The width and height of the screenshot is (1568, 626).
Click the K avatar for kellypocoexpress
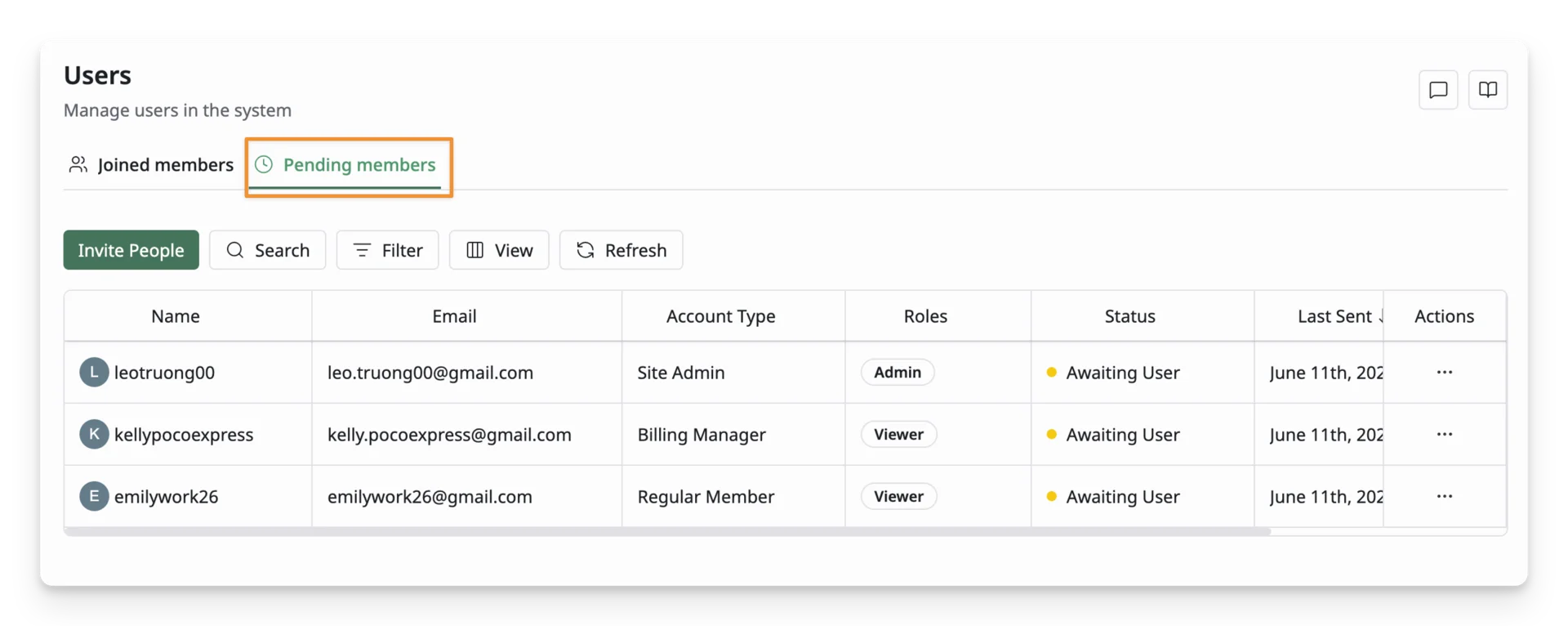click(94, 435)
